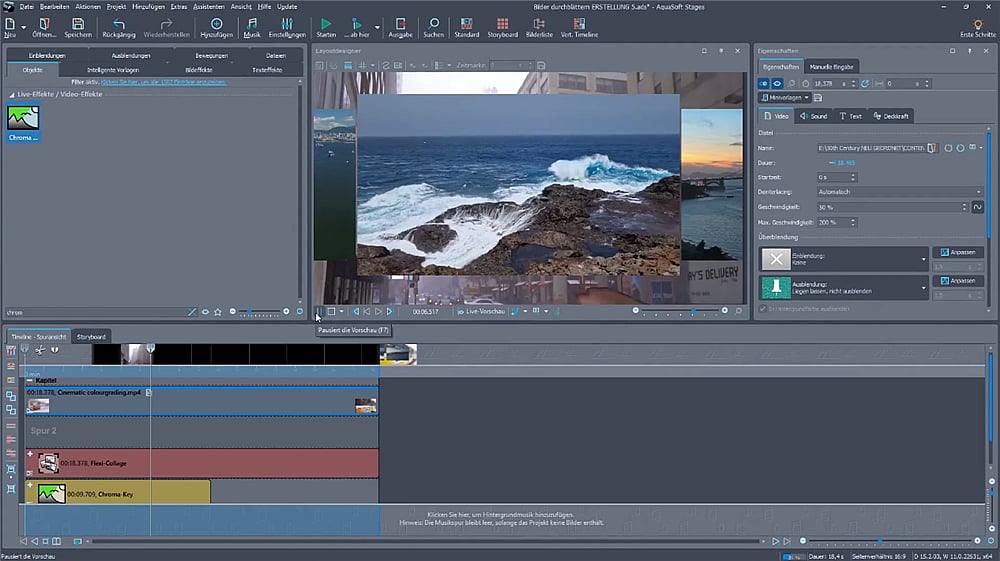Toggle the eye filter in effects search bar
This screenshot has width=1000, height=561.
(x=206, y=312)
